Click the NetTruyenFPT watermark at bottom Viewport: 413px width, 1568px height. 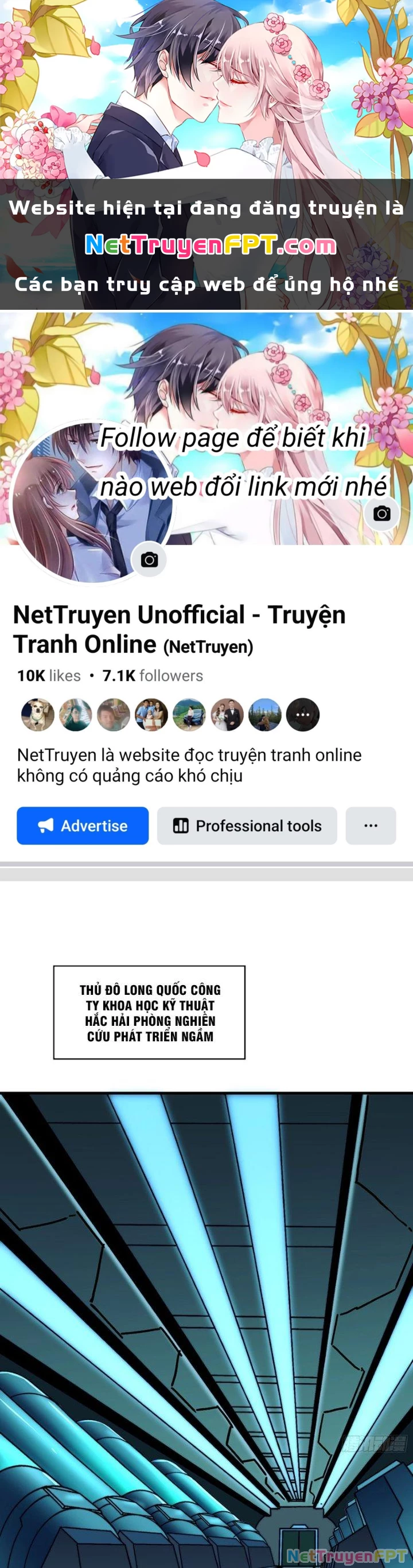346,1556
